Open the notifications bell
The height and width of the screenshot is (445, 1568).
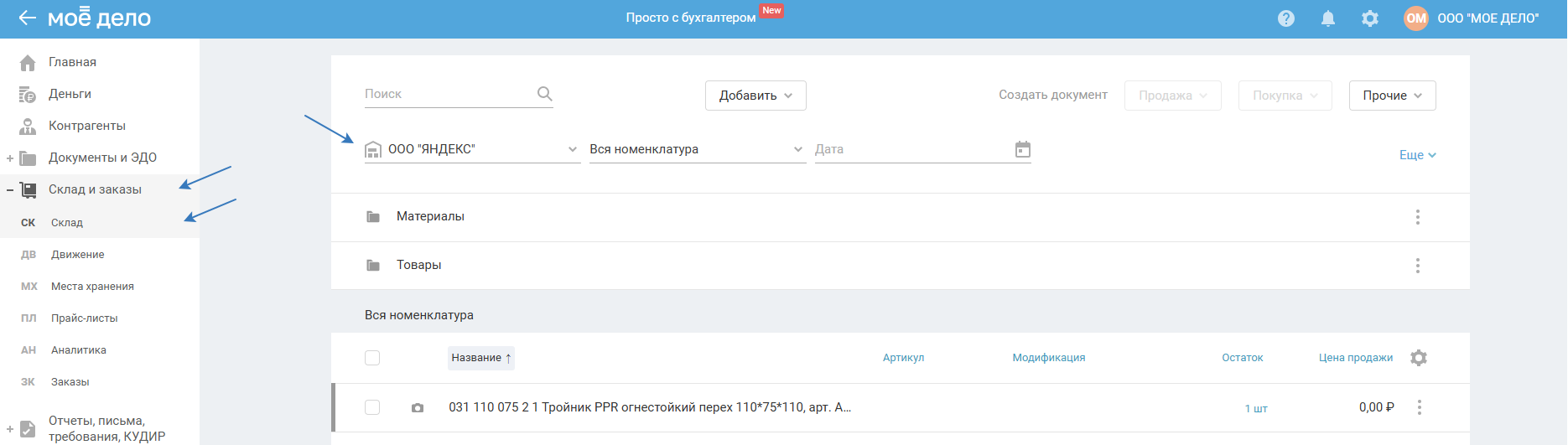pyautogui.click(x=1328, y=18)
